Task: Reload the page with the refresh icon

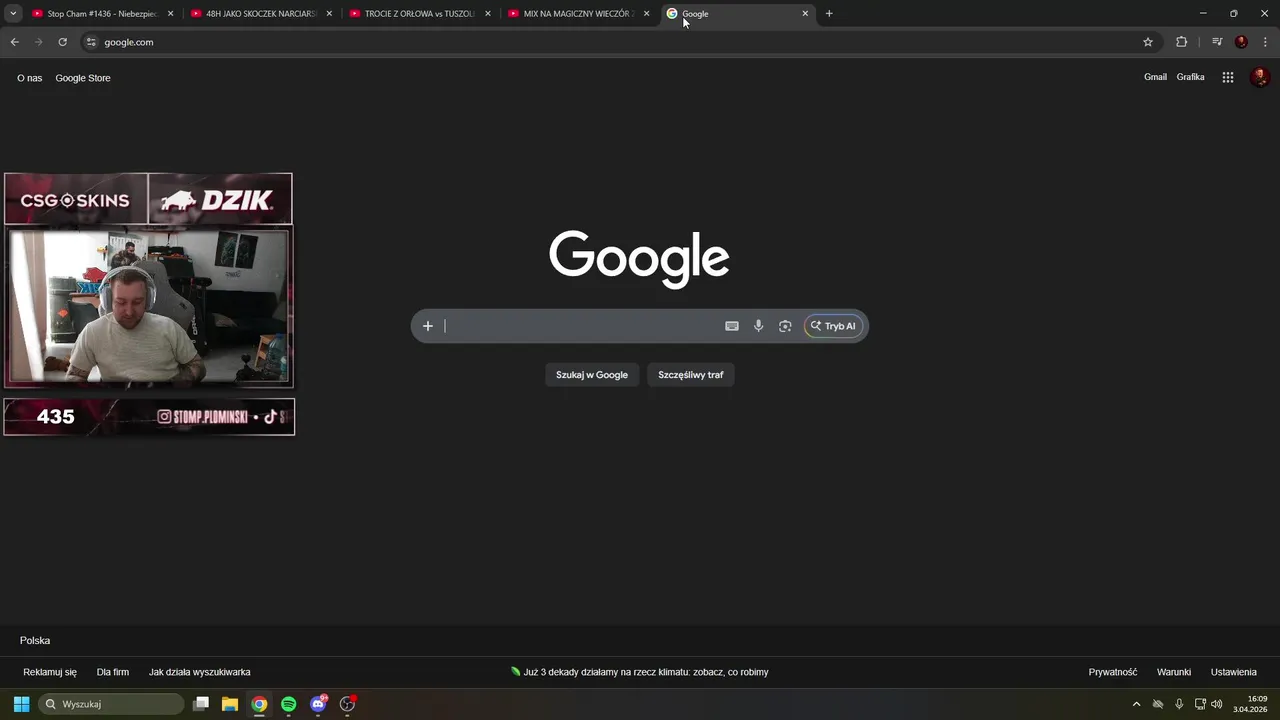Action: 62,42
